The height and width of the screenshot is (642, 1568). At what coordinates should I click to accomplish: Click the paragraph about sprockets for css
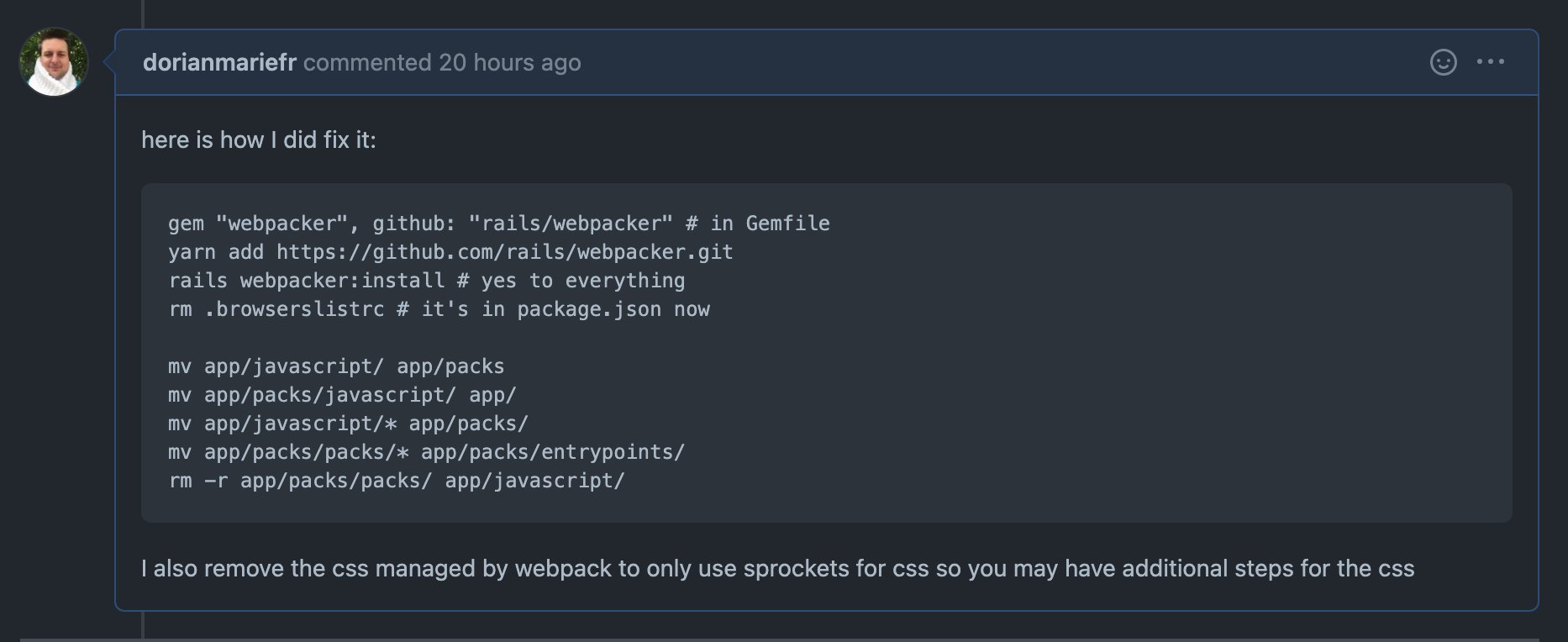pos(778,569)
